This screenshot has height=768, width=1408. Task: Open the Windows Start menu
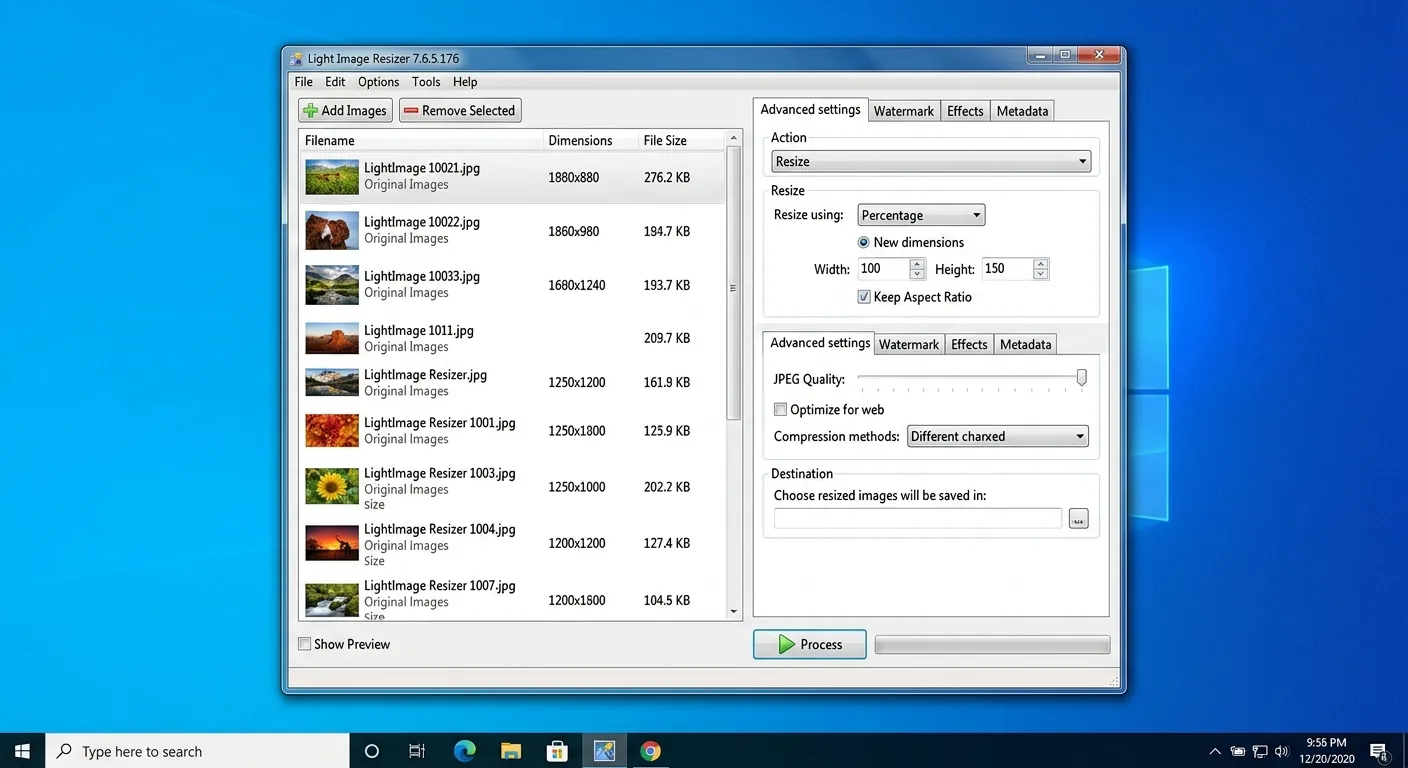tap(22, 751)
